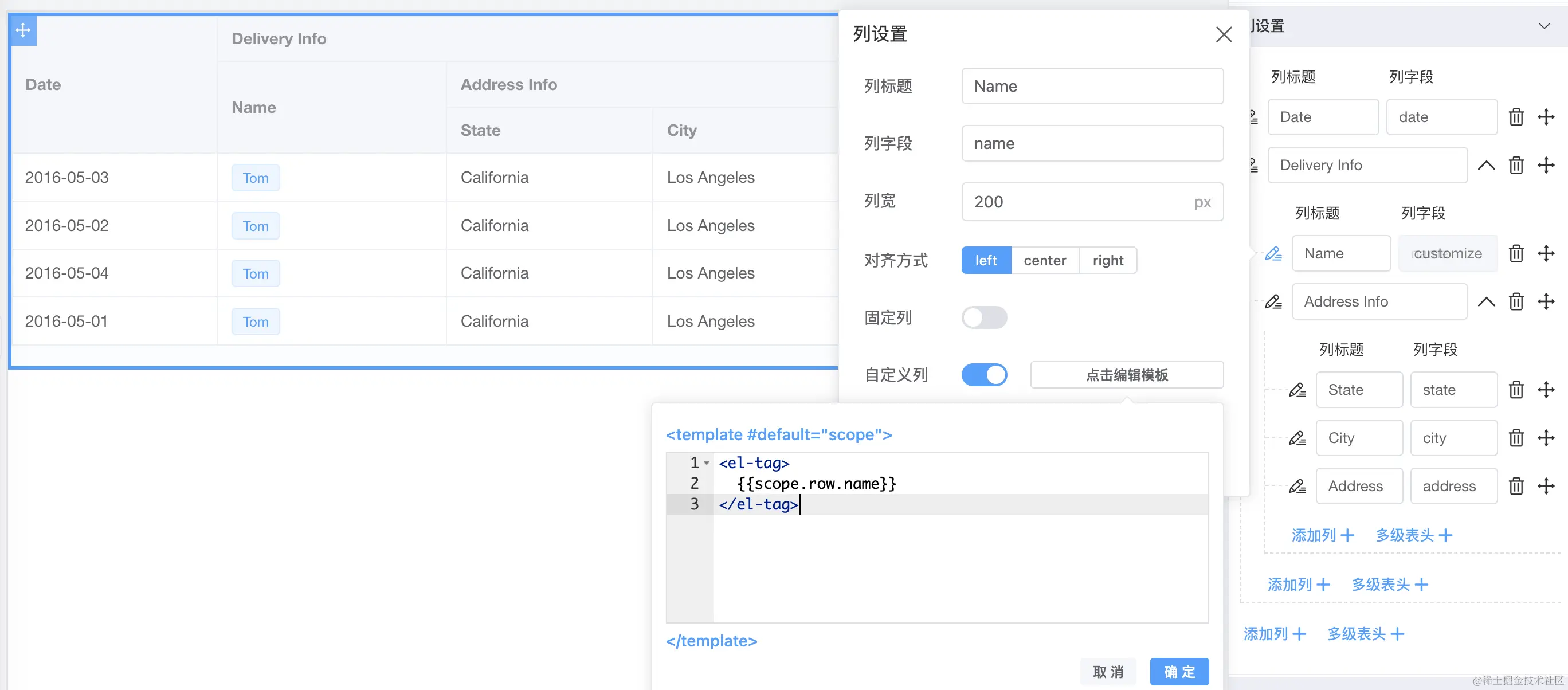Screen dimensions: 1568x690
Task: Click the 点击编辑模板 button
Action: point(1126,375)
